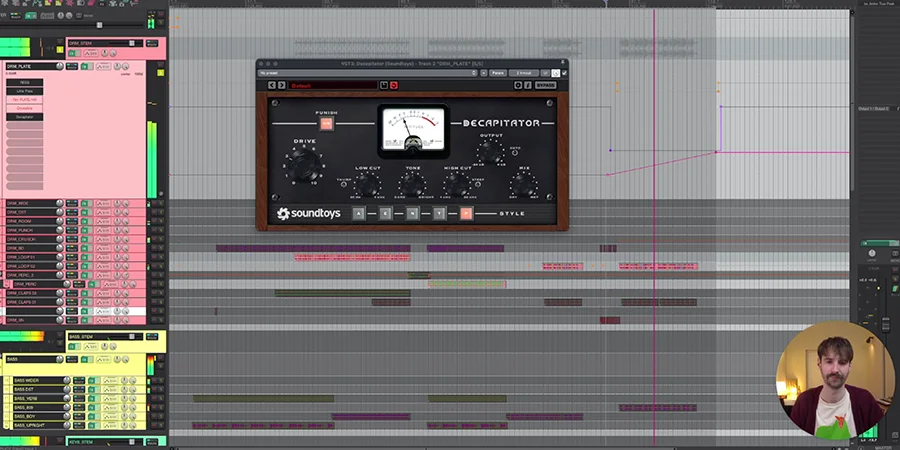Click trim envelope button on DRM_BD track
Viewport: 900px width, 450px height.
click(103, 248)
